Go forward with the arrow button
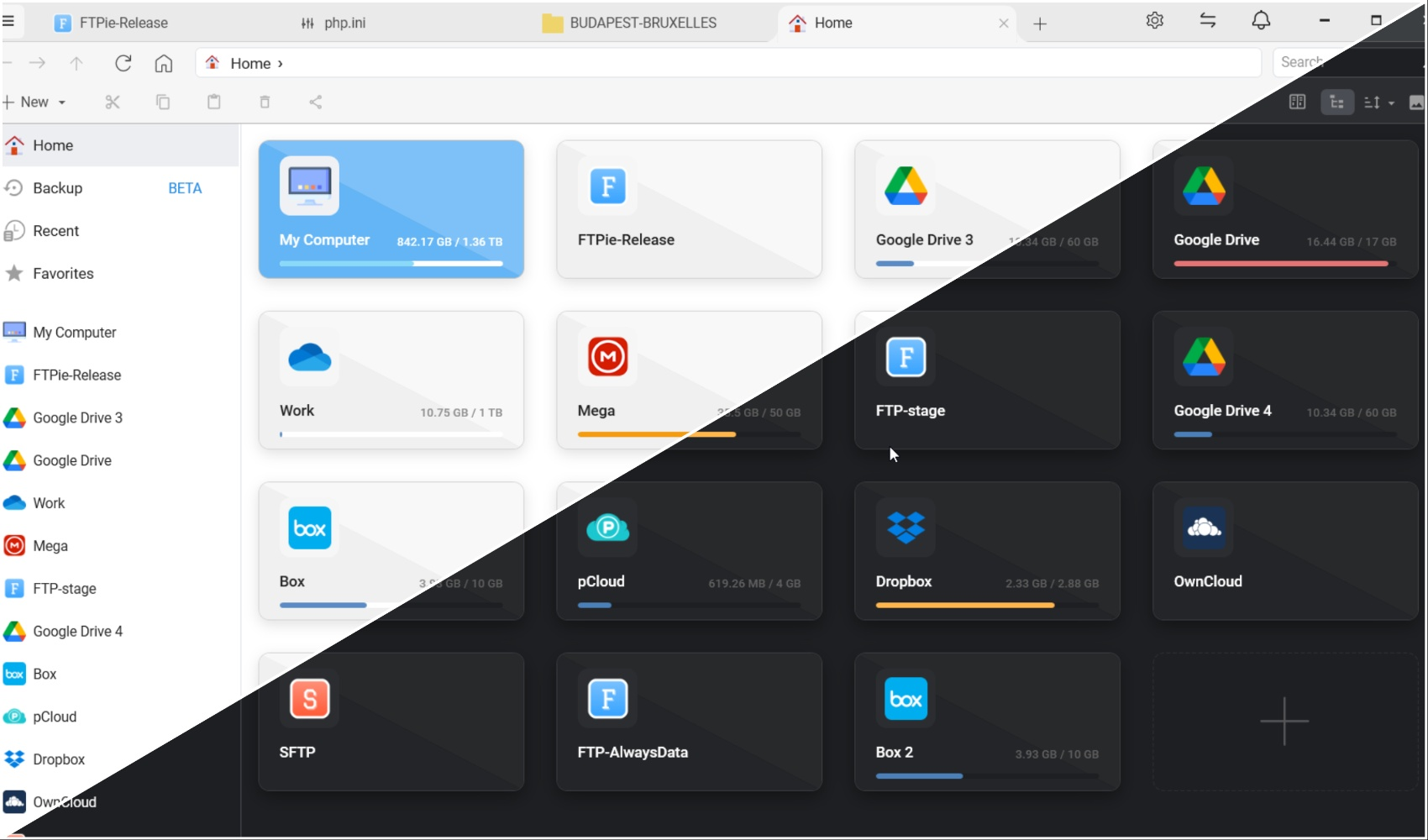This screenshot has width=1428, height=840. tap(37, 63)
